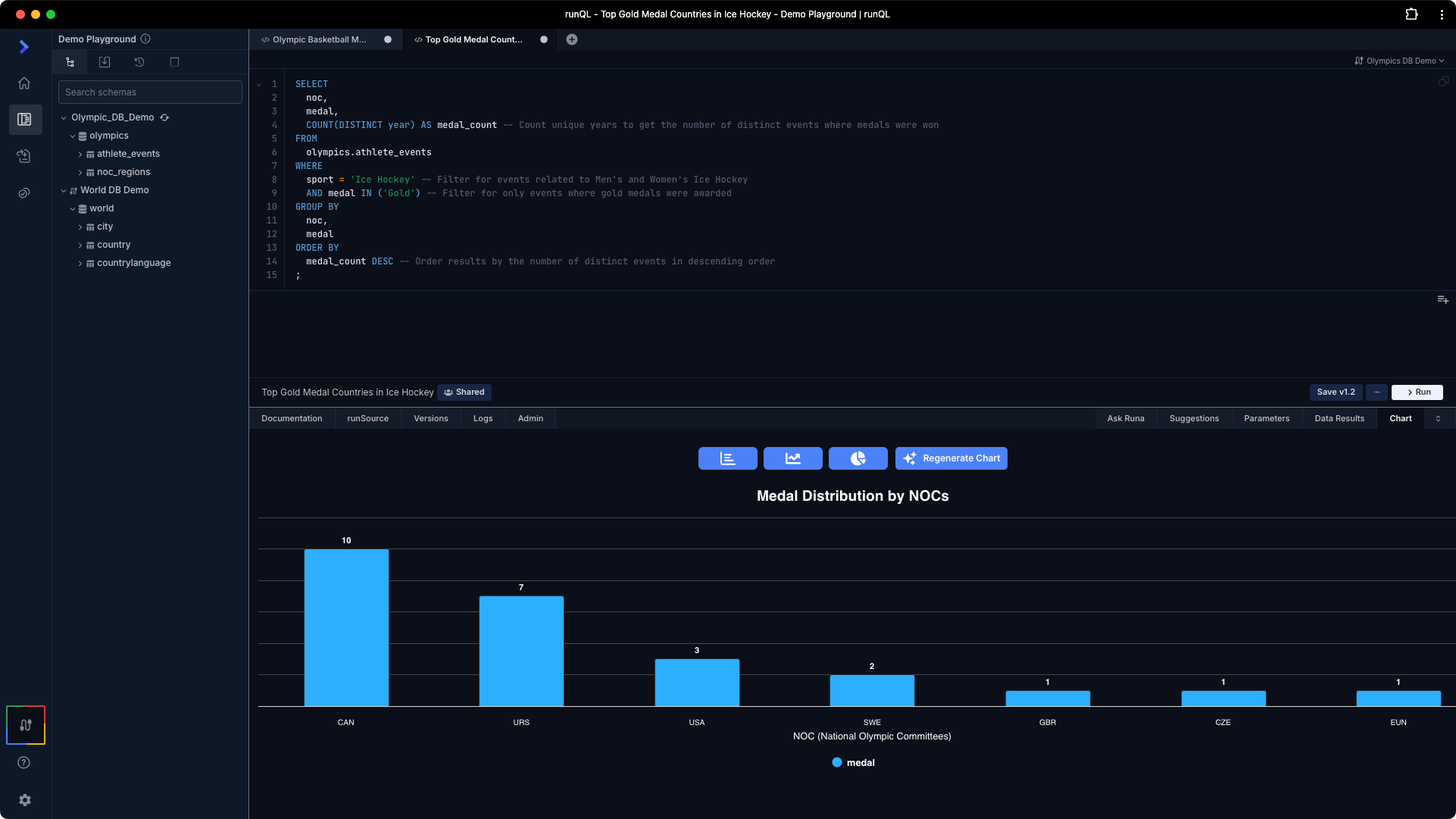Open the Help question mark icon
The height and width of the screenshot is (819, 1456).
point(24,763)
